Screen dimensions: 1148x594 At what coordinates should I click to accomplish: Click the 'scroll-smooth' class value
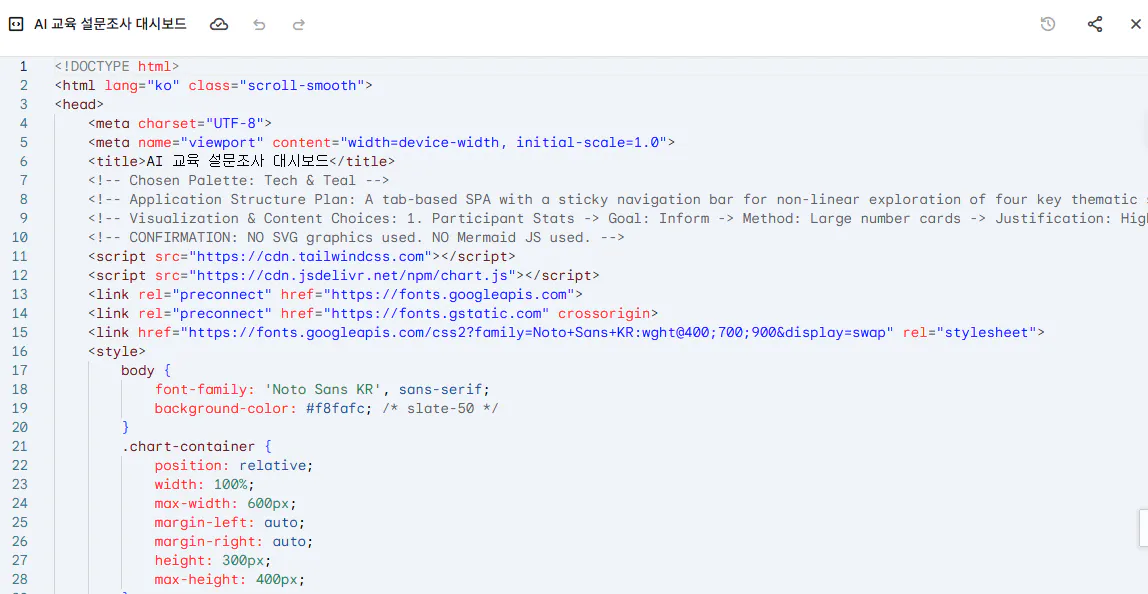point(302,86)
